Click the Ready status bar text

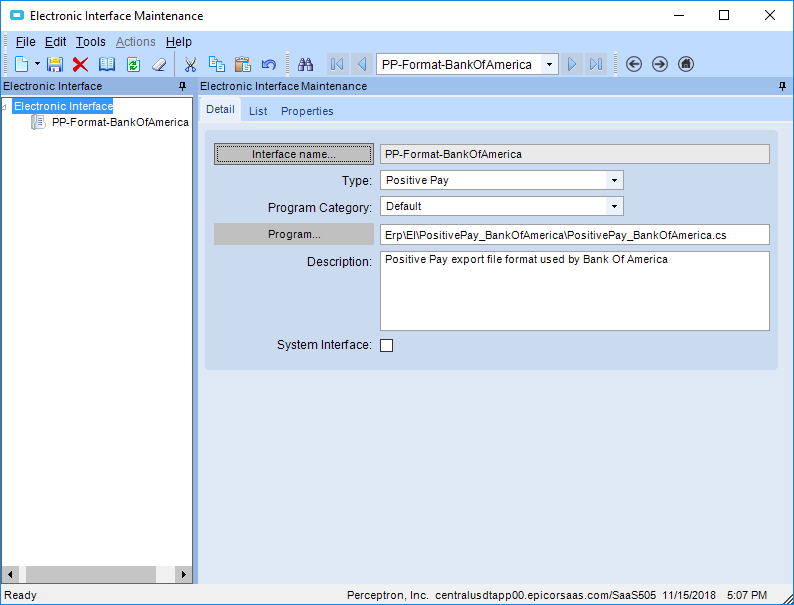(20, 595)
